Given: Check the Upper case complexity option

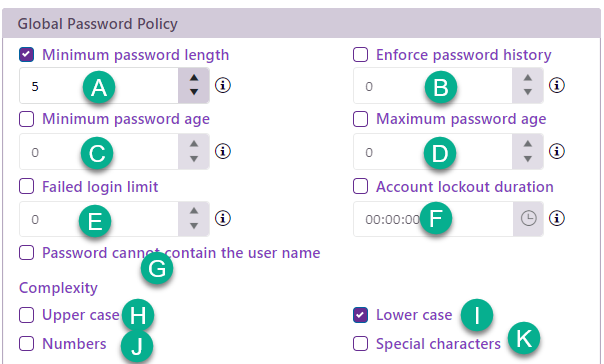Looking at the screenshot, I should [x=26, y=315].
